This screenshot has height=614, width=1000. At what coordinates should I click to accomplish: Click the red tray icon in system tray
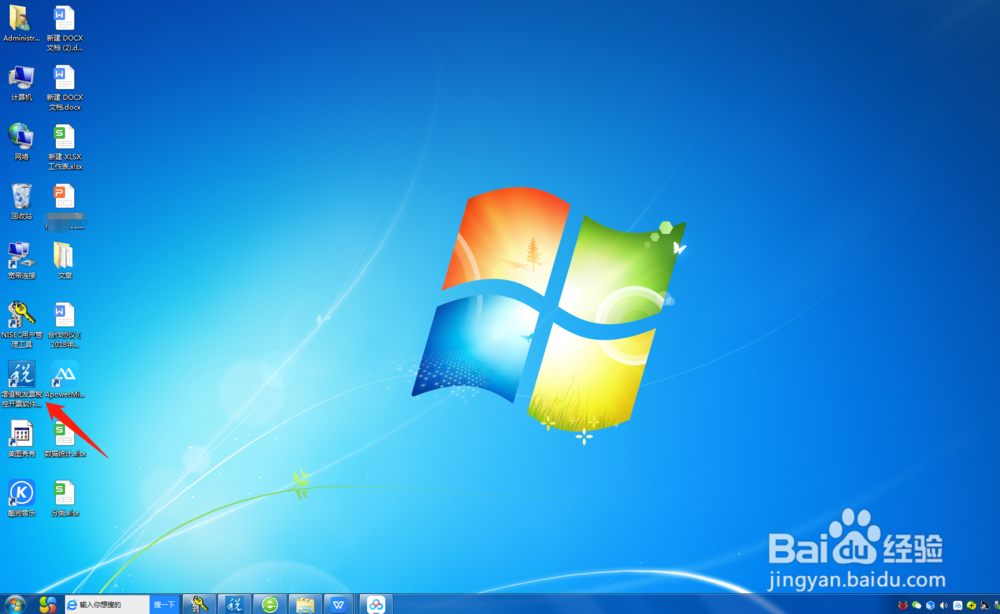tap(902, 605)
